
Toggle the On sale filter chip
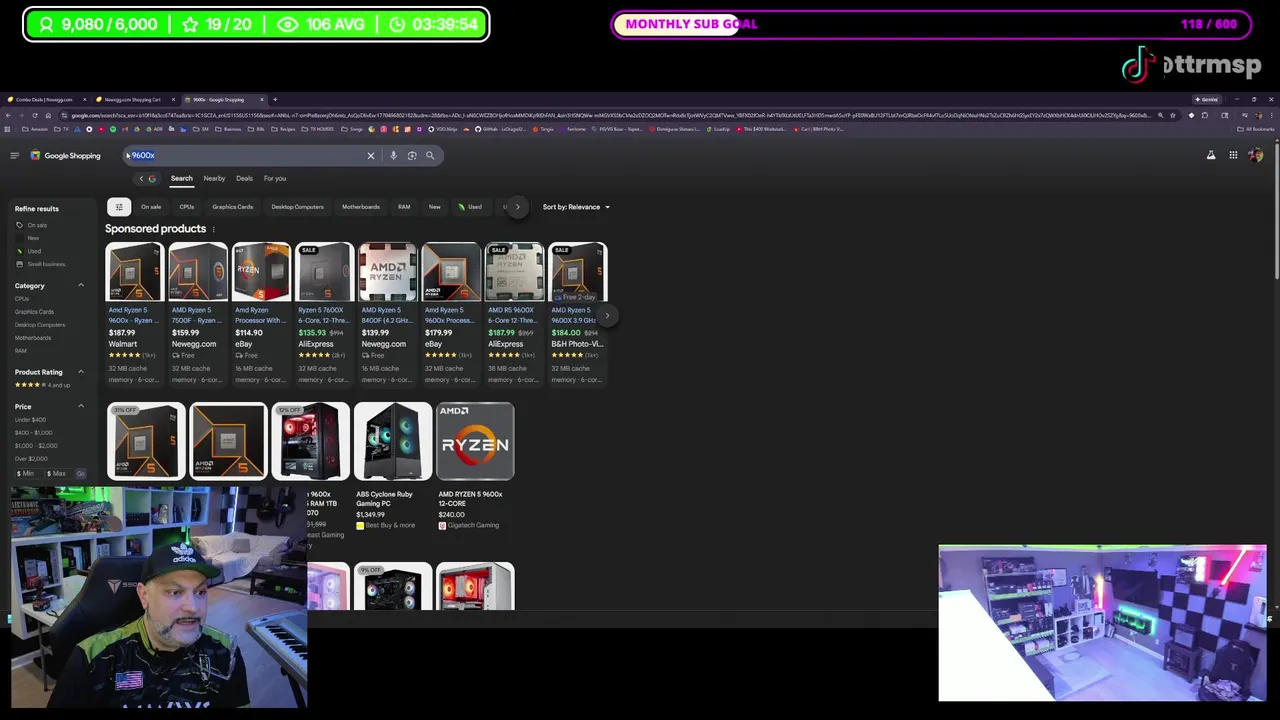pos(151,207)
